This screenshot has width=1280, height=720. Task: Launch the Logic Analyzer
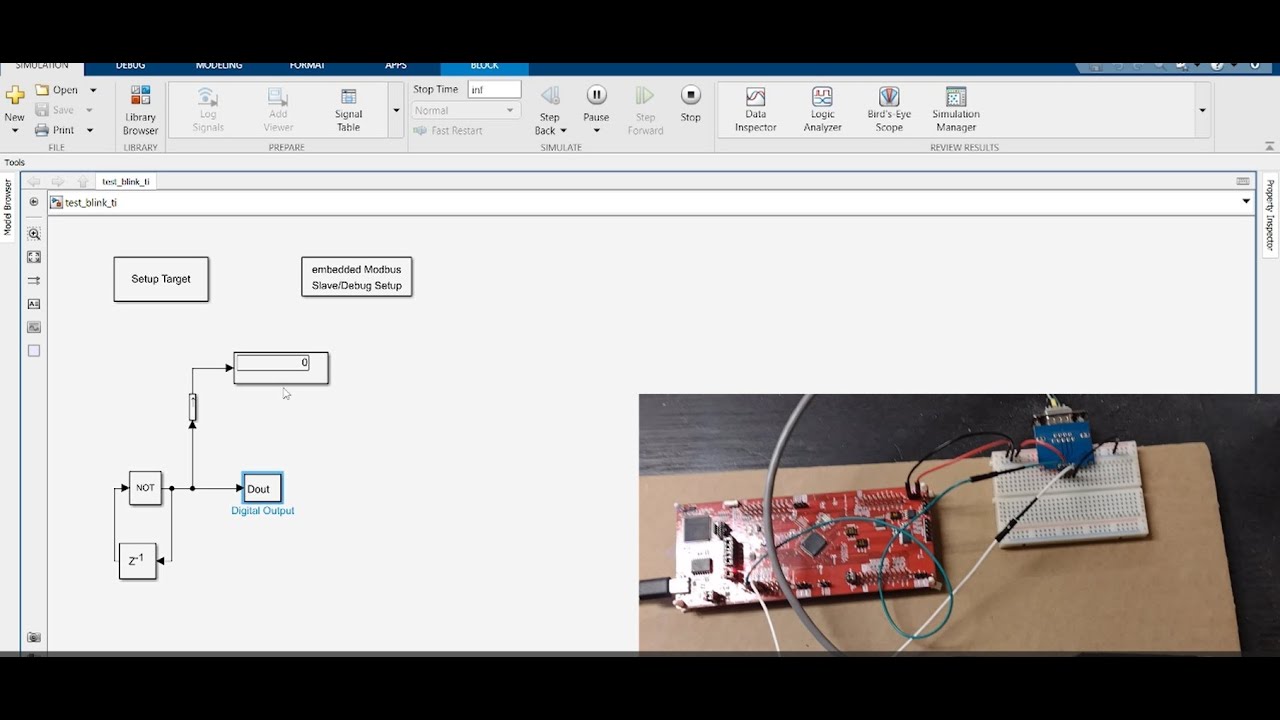click(x=822, y=109)
